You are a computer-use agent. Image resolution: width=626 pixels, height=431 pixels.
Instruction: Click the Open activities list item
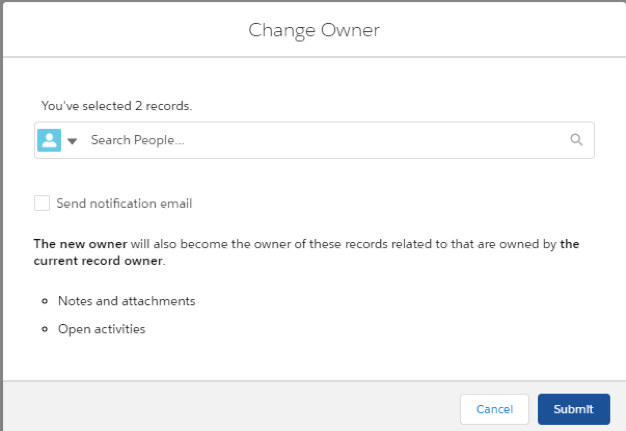tap(101, 329)
